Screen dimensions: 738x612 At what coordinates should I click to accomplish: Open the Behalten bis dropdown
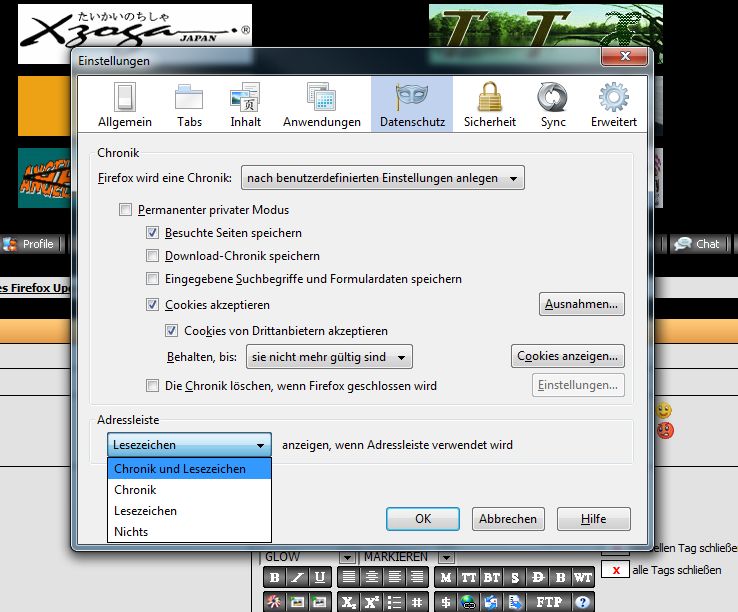[x=329, y=357]
